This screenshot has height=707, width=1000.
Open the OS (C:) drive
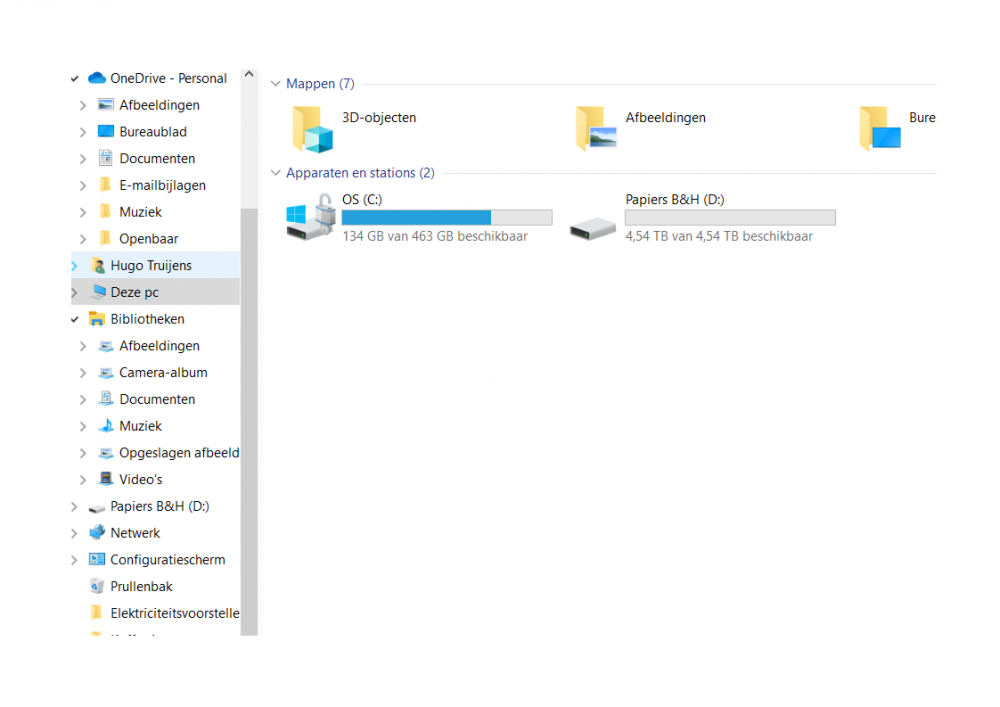coord(360,199)
